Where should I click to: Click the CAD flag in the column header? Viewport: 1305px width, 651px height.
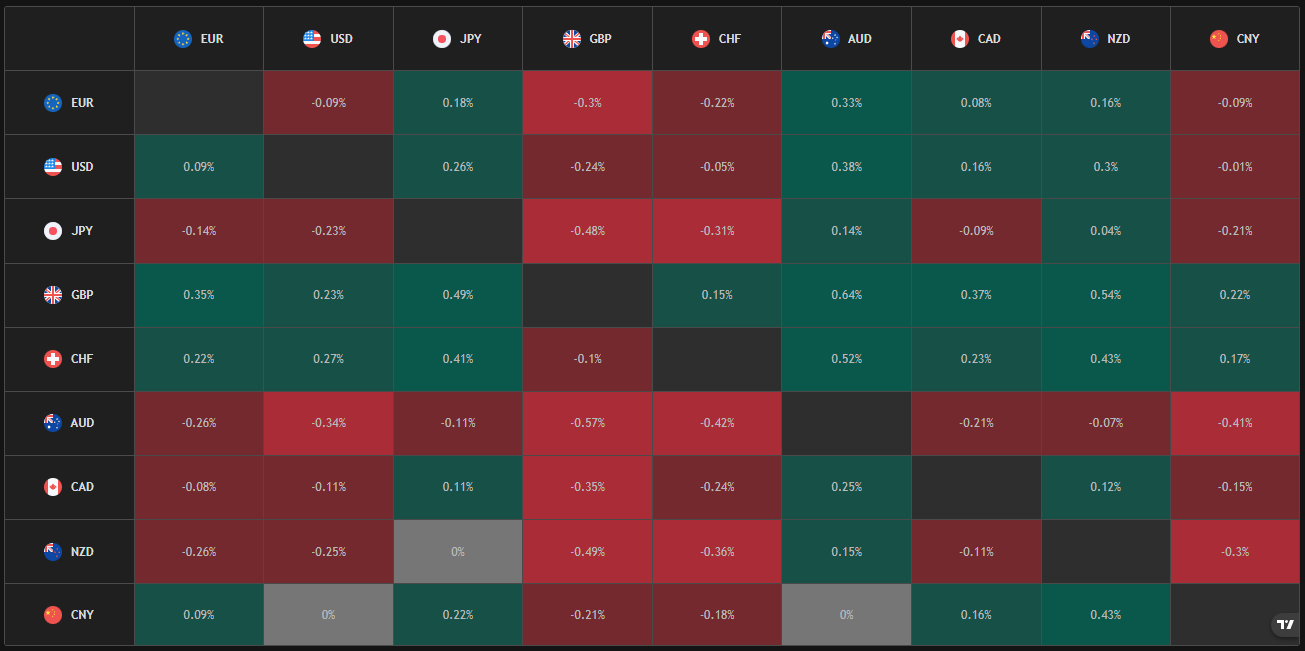click(x=960, y=39)
